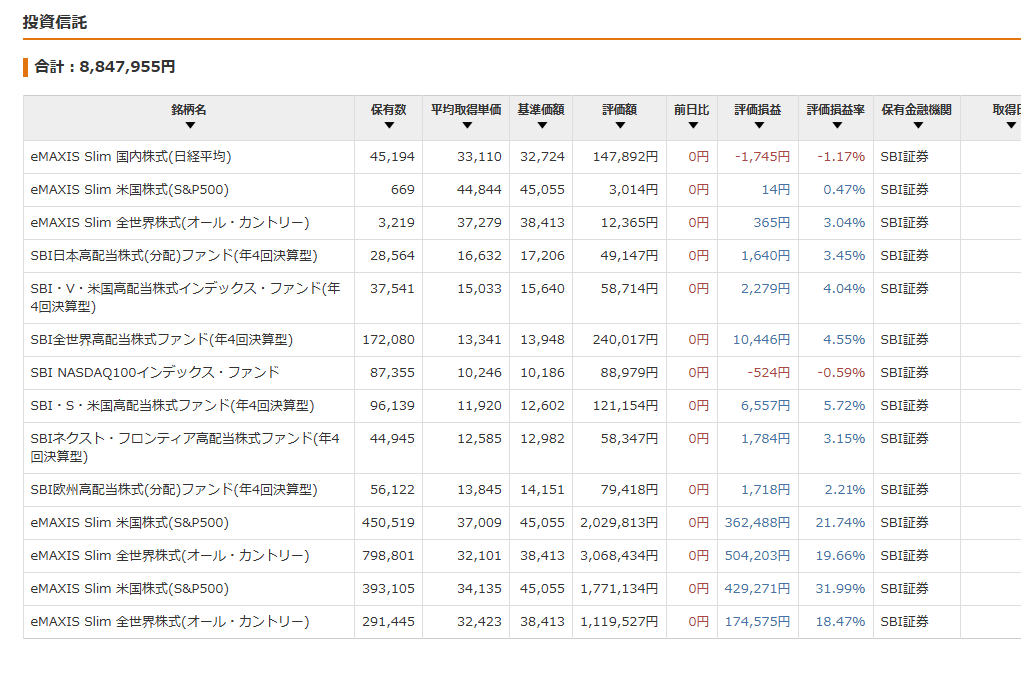Click valuation 2,029,813円
1021x681 pixels.
619,523
